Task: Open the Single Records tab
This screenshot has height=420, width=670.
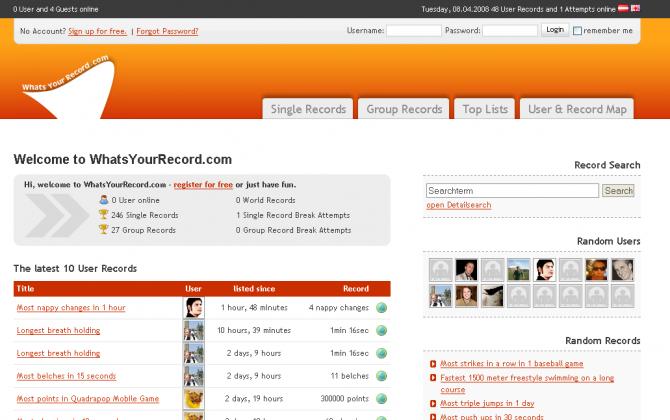Action: (x=308, y=109)
